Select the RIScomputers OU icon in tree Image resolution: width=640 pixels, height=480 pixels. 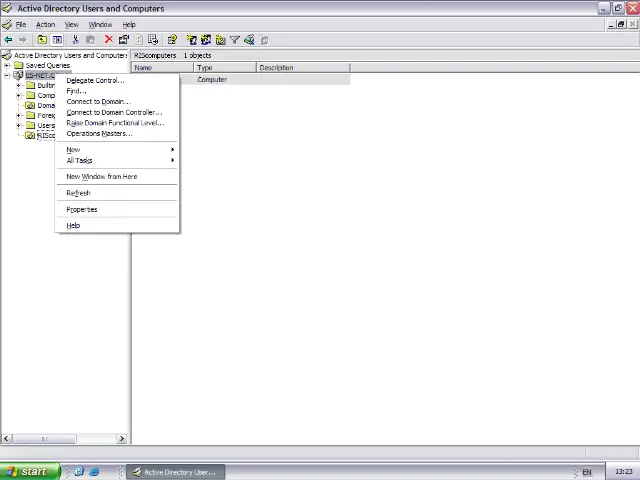[x=30, y=136]
